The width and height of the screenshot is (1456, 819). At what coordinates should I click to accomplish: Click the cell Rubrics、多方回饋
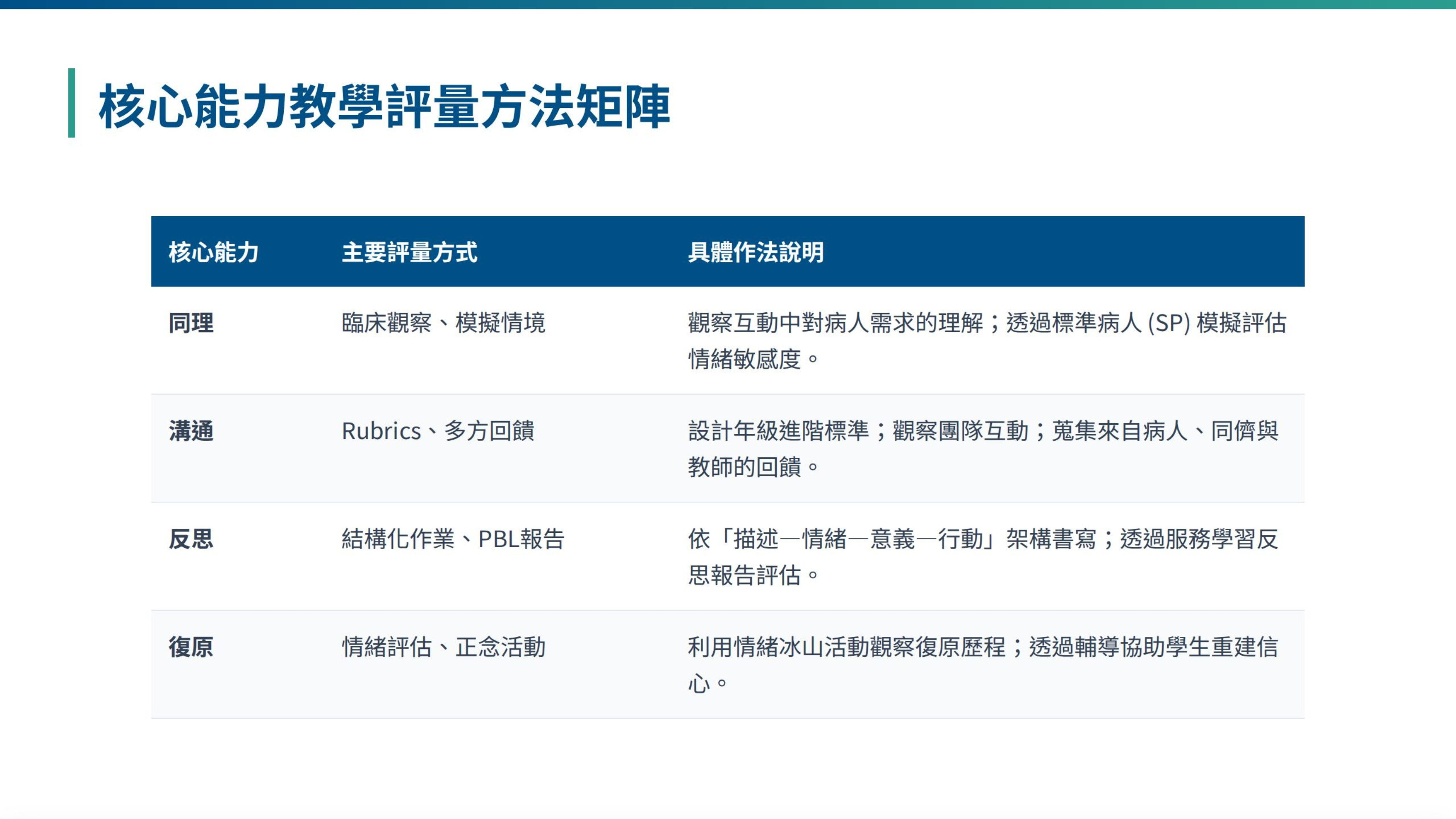[x=437, y=431]
